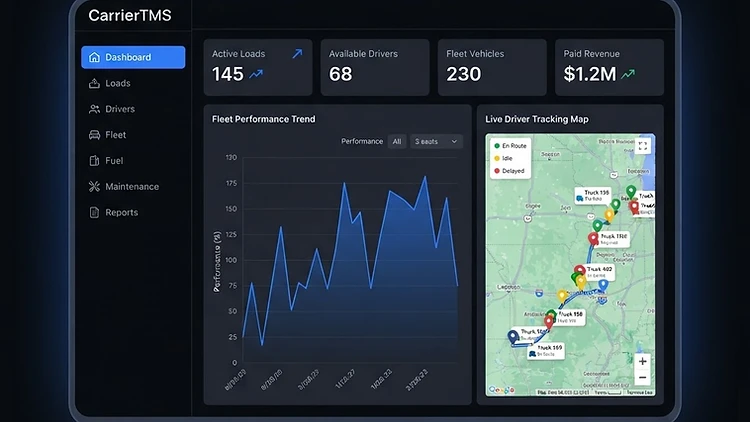Click the 50 y-axis value

pyautogui.click(x=233, y=311)
